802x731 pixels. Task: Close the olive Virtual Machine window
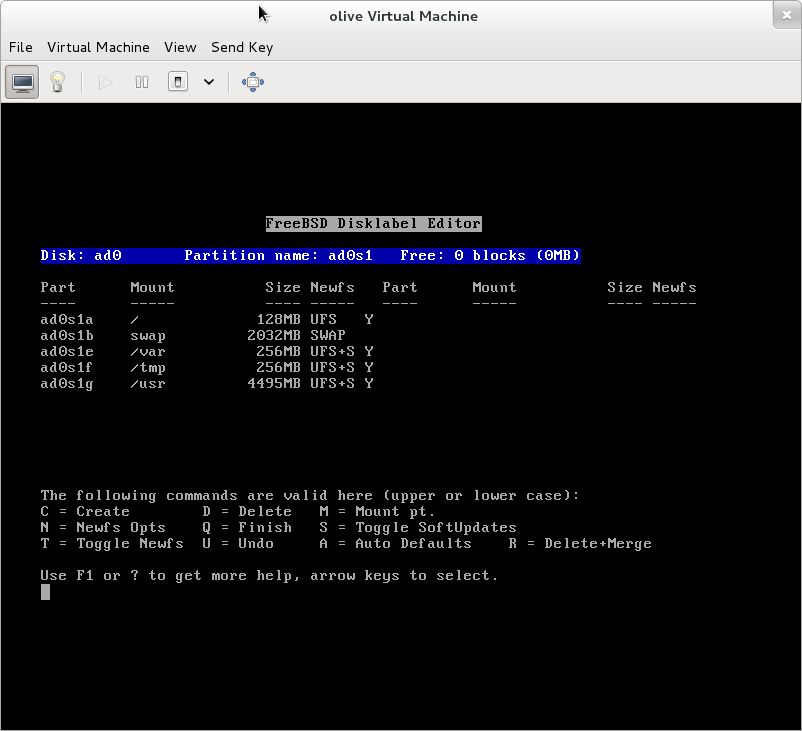click(x=786, y=15)
